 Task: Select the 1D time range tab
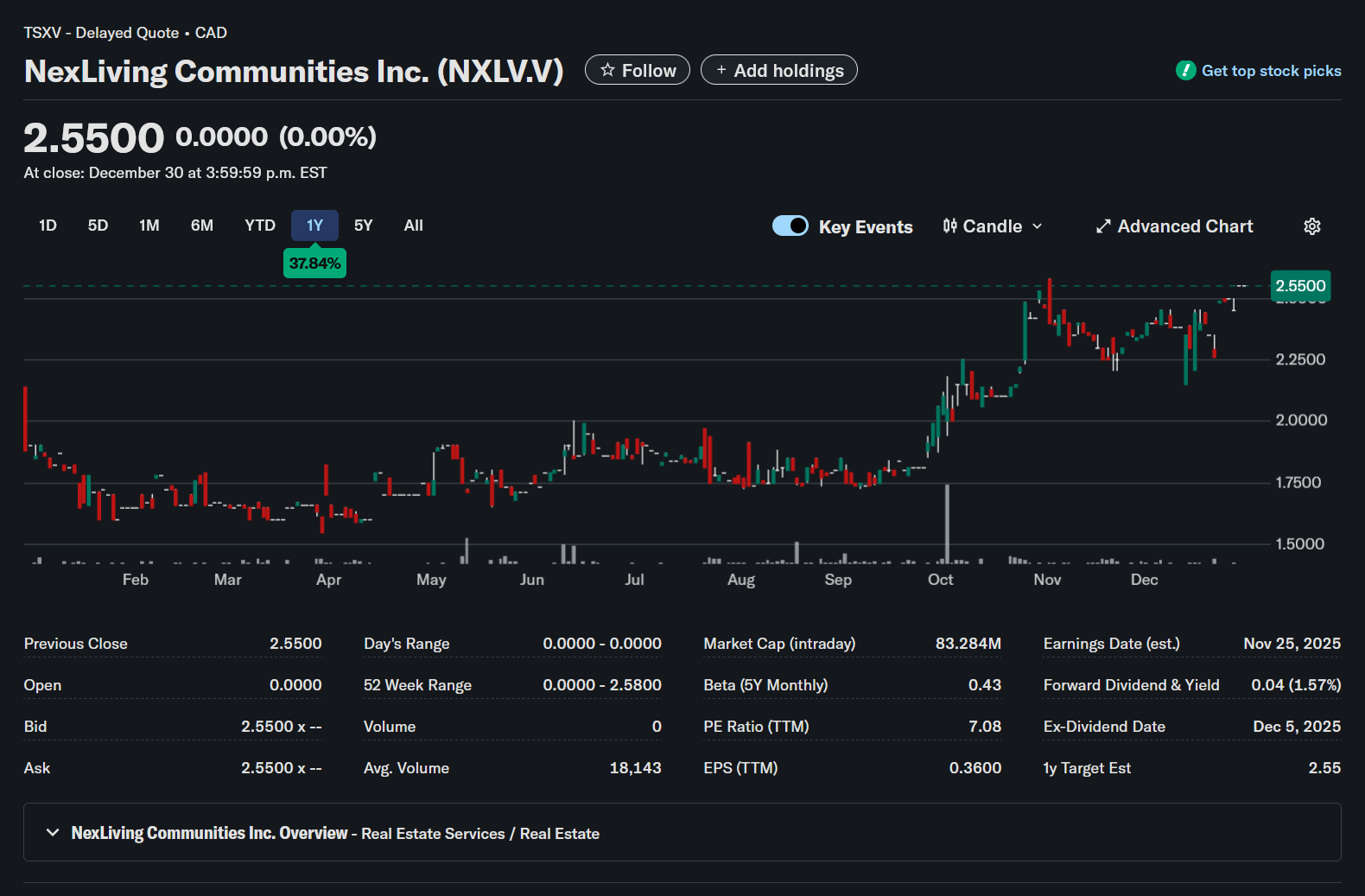click(48, 226)
